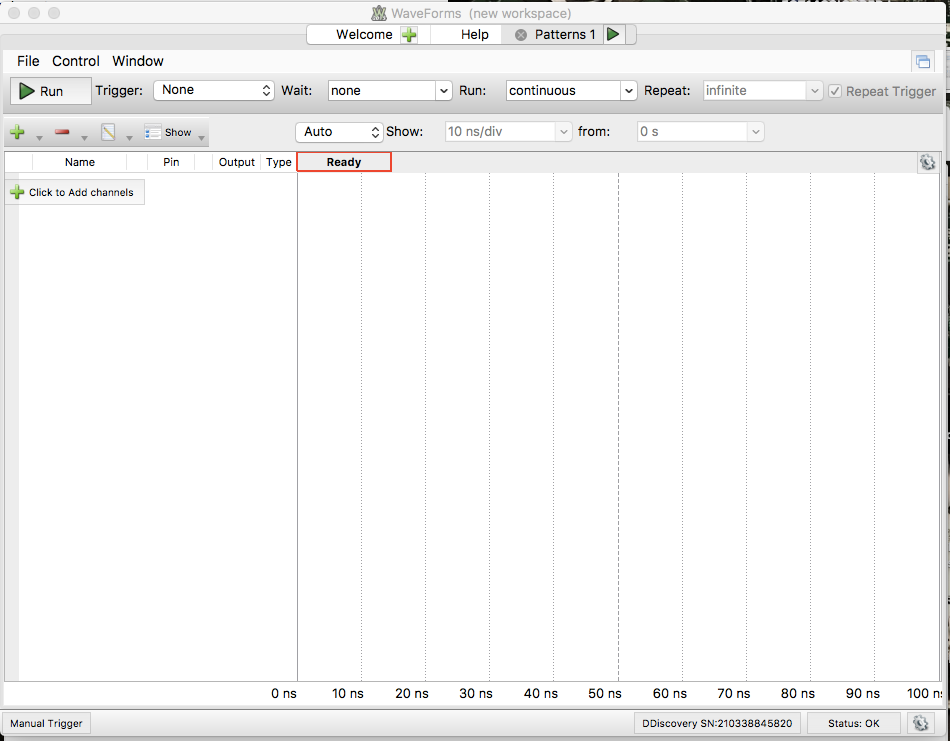Toggle the Repeat Trigger checkbox
The width and height of the screenshot is (950, 741).
(835, 91)
